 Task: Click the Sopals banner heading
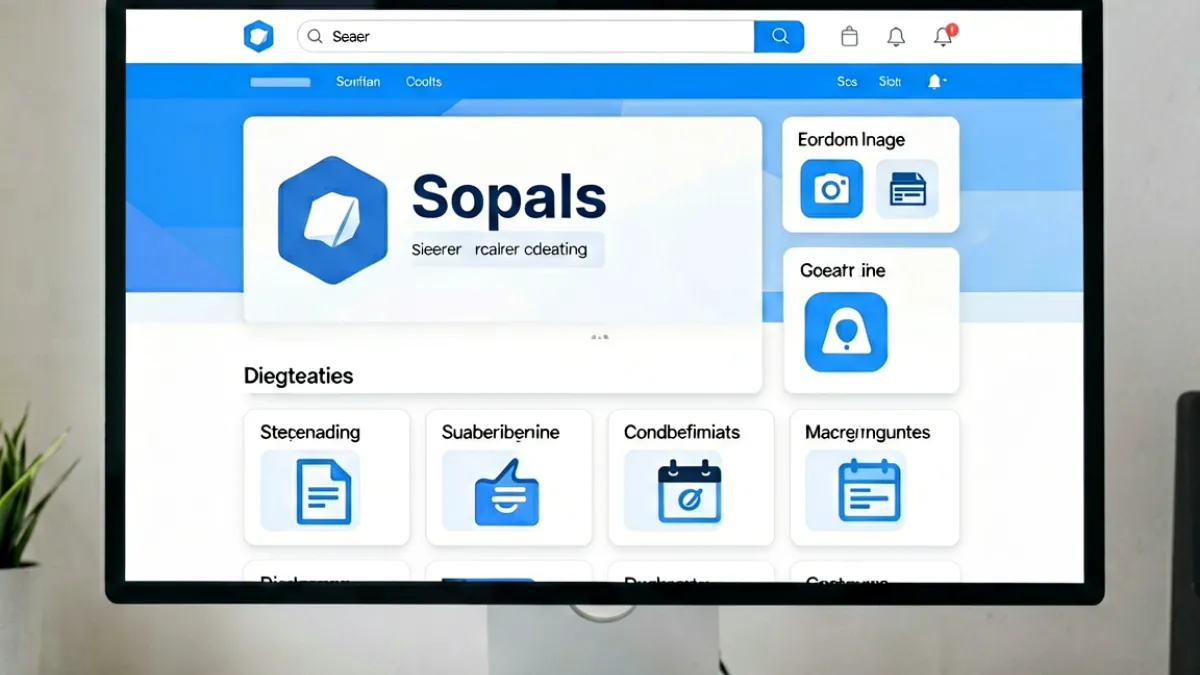(x=509, y=196)
